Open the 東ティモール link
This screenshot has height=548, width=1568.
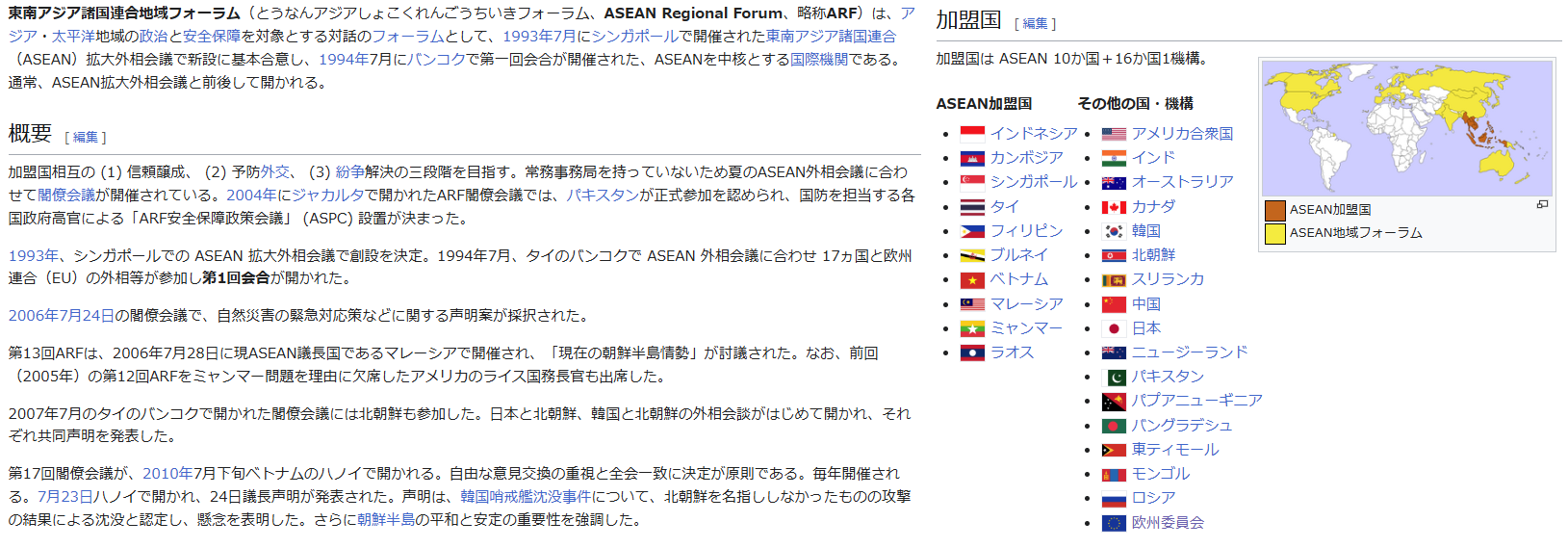point(1175,450)
